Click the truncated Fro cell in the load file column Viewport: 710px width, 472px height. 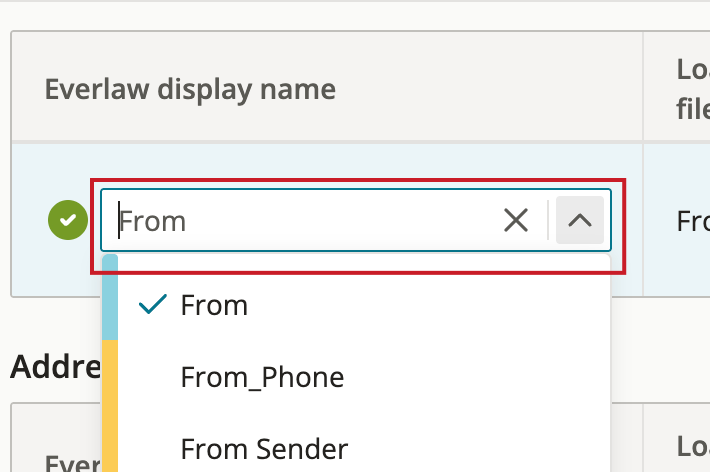point(693,221)
